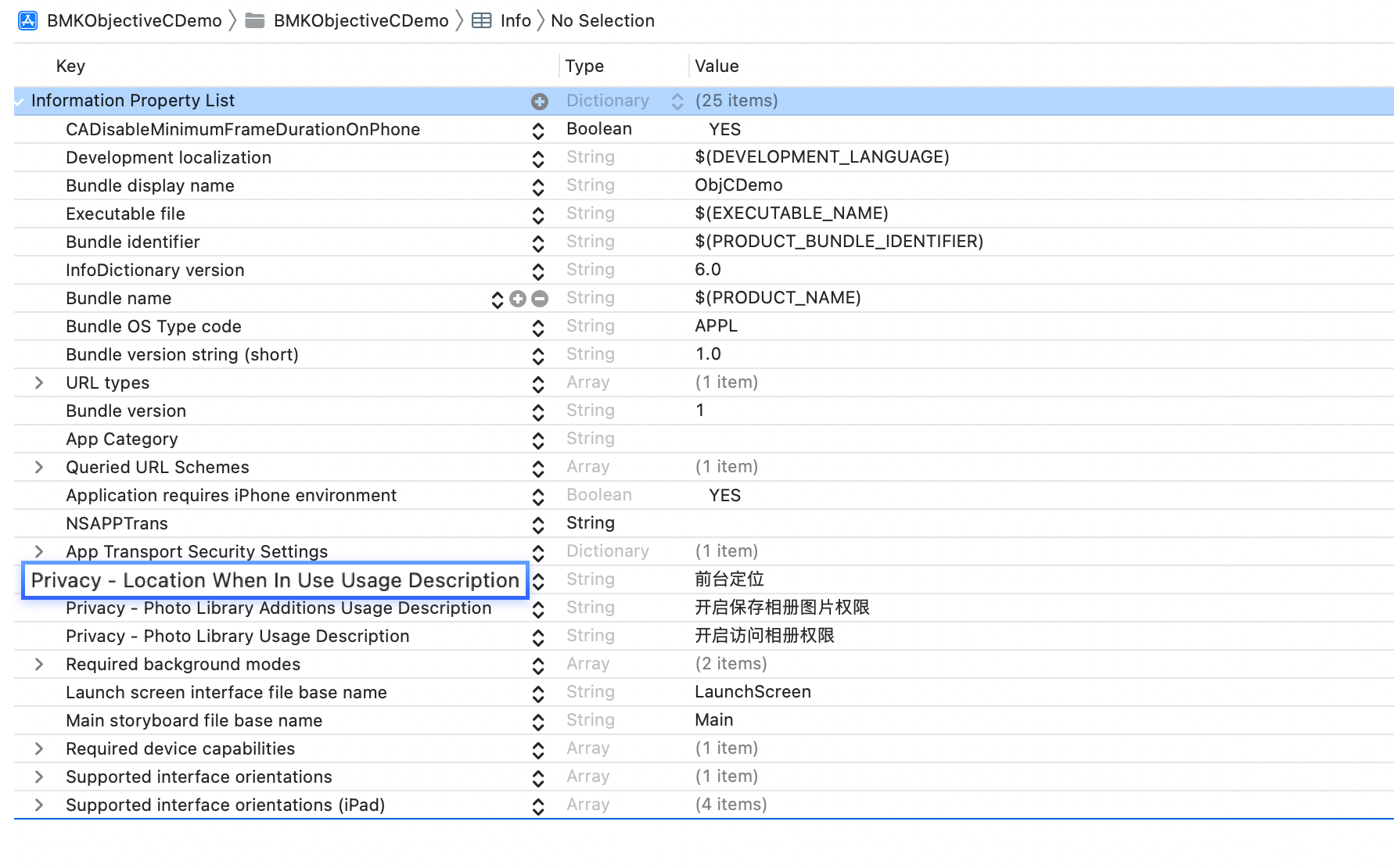The image size is (1394, 868).
Task: Toggle YES value for Application requires iPhone environment
Action: (x=724, y=496)
